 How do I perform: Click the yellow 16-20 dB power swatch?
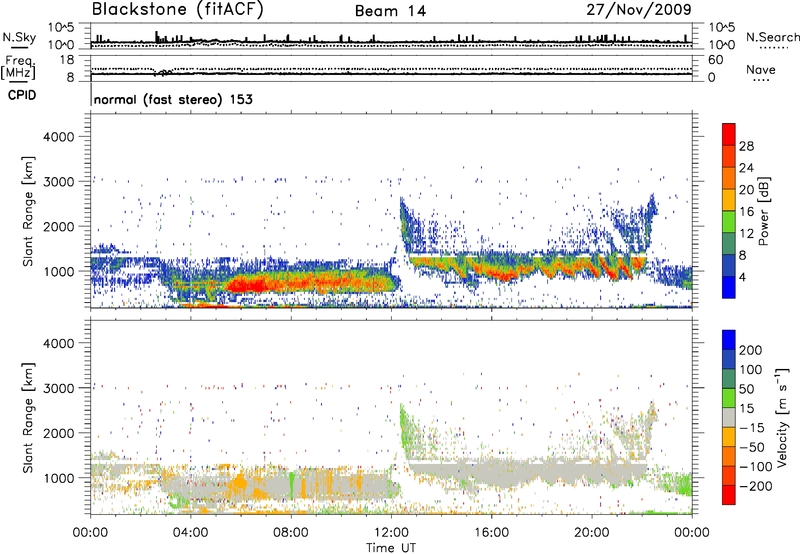(x=729, y=200)
